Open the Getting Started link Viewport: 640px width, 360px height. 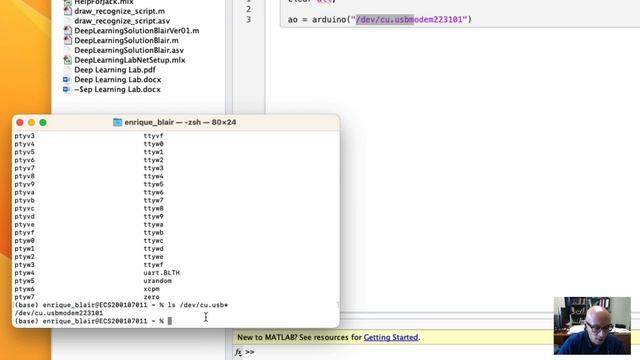pyautogui.click(x=391, y=338)
